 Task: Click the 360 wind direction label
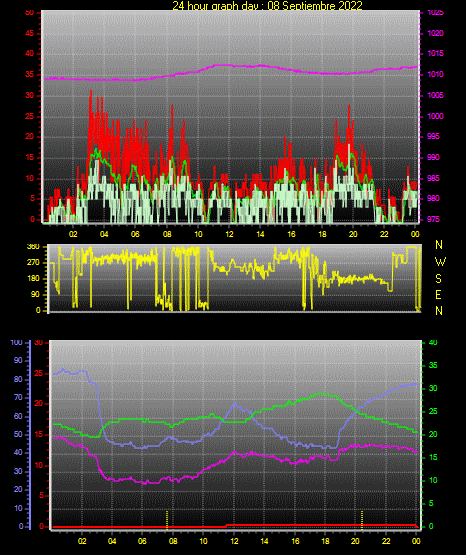[x=33, y=247]
